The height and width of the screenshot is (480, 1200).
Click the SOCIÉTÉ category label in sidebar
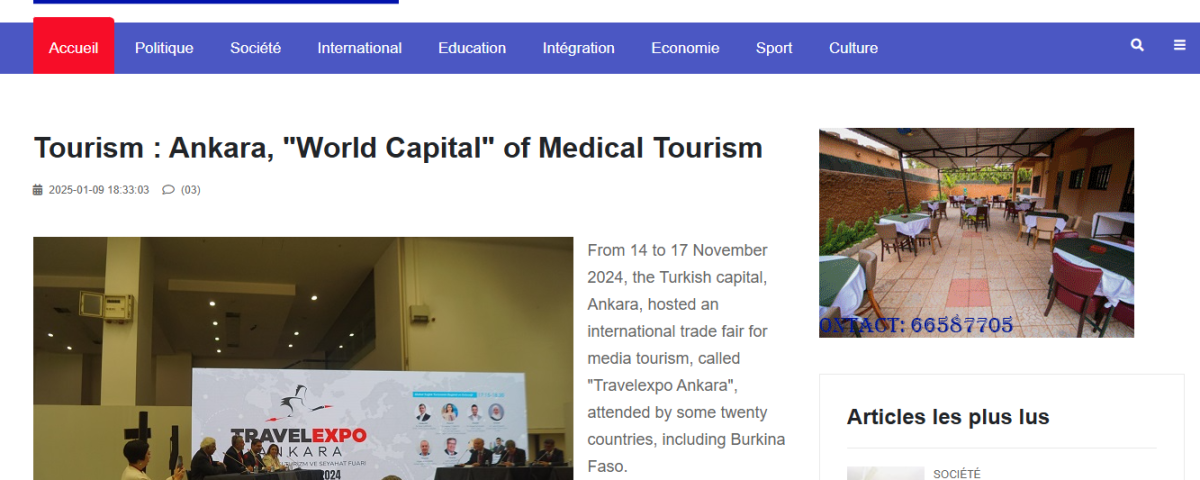tap(957, 474)
